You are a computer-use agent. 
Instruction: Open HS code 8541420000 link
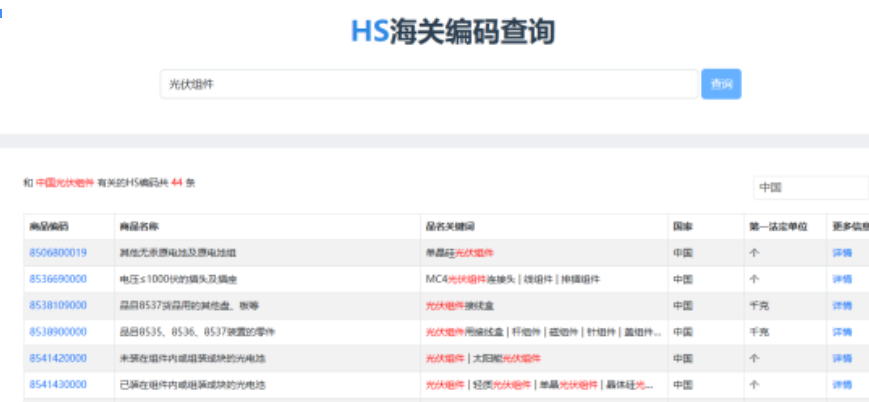58,357
